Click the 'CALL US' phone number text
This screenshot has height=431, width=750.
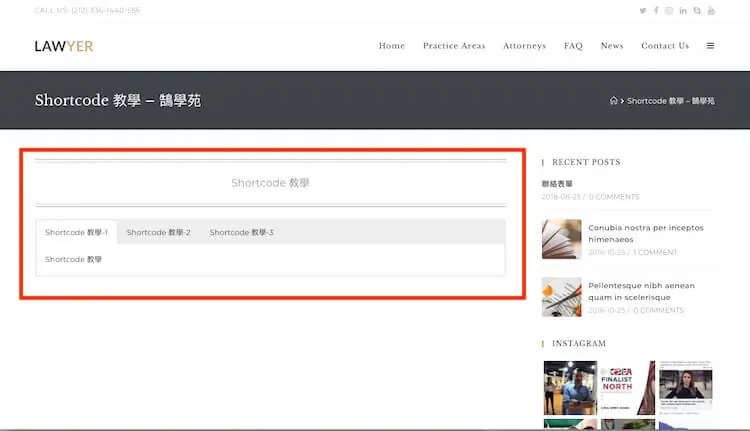point(87,11)
